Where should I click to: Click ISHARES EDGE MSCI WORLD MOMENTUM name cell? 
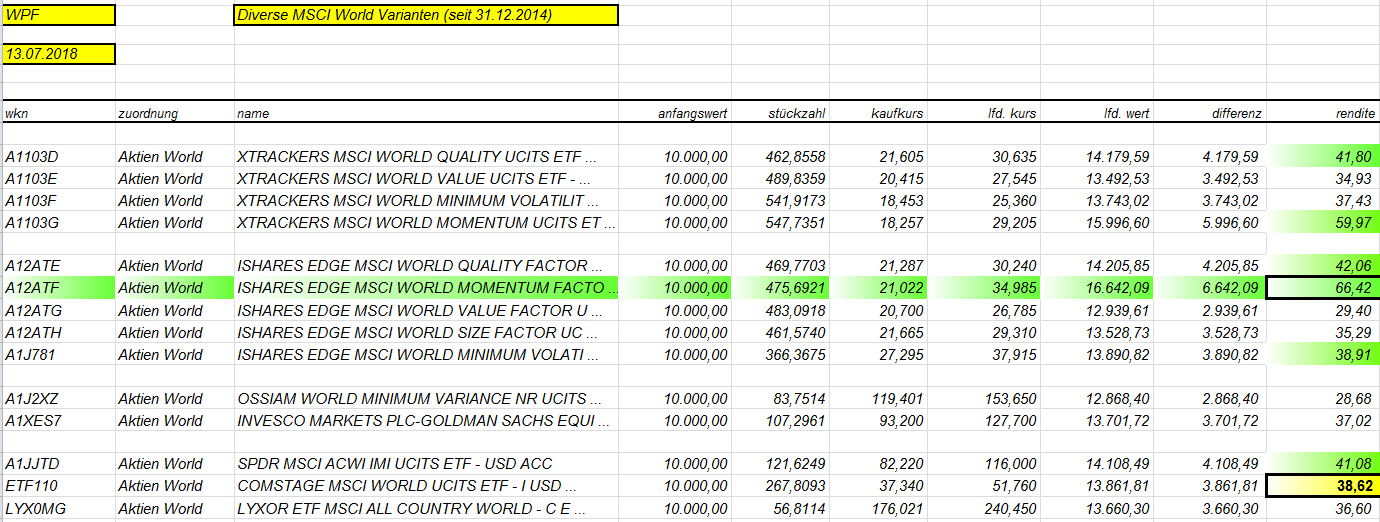click(426, 288)
